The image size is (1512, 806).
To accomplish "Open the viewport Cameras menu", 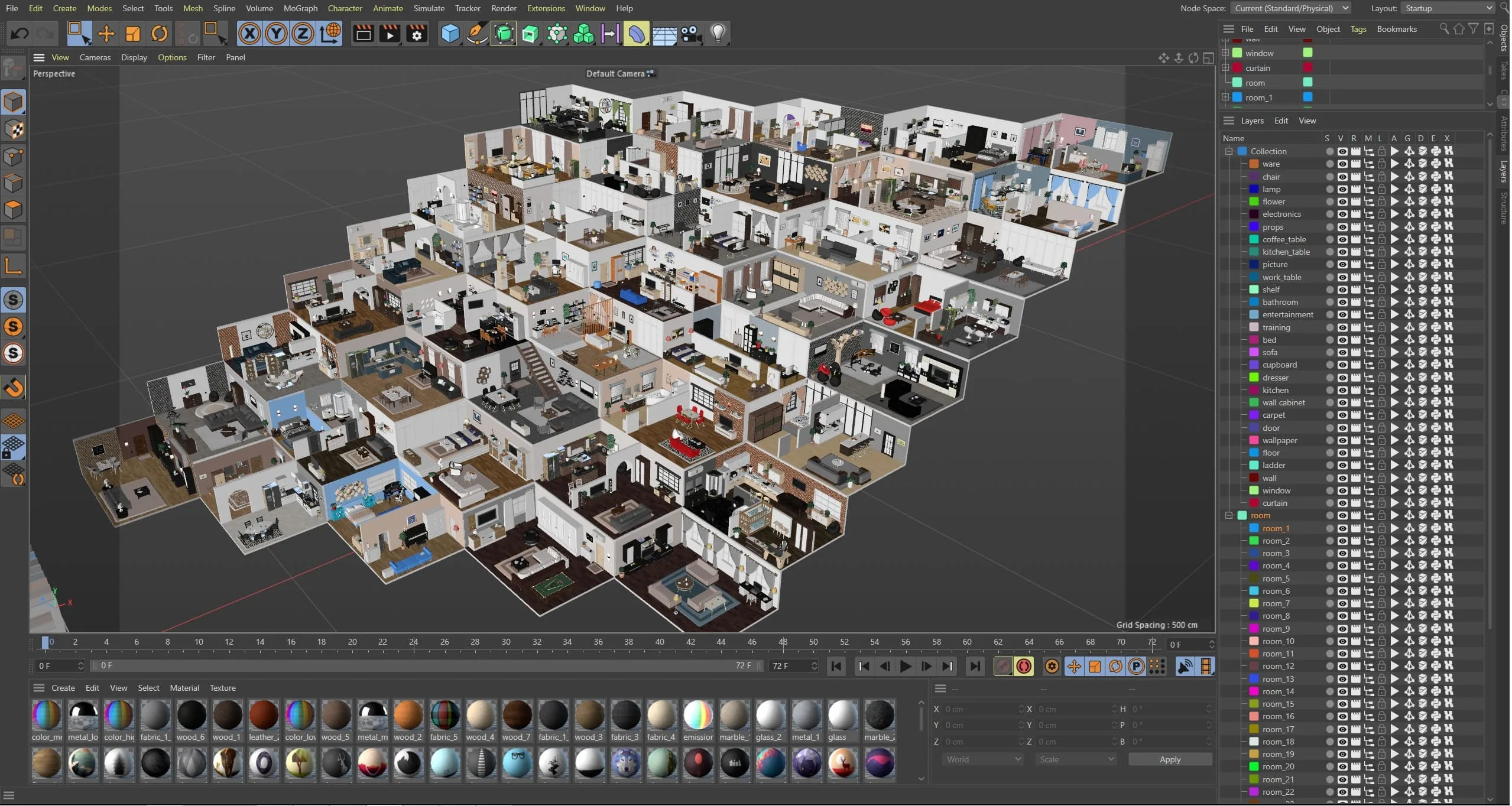I will click(x=95, y=57).
